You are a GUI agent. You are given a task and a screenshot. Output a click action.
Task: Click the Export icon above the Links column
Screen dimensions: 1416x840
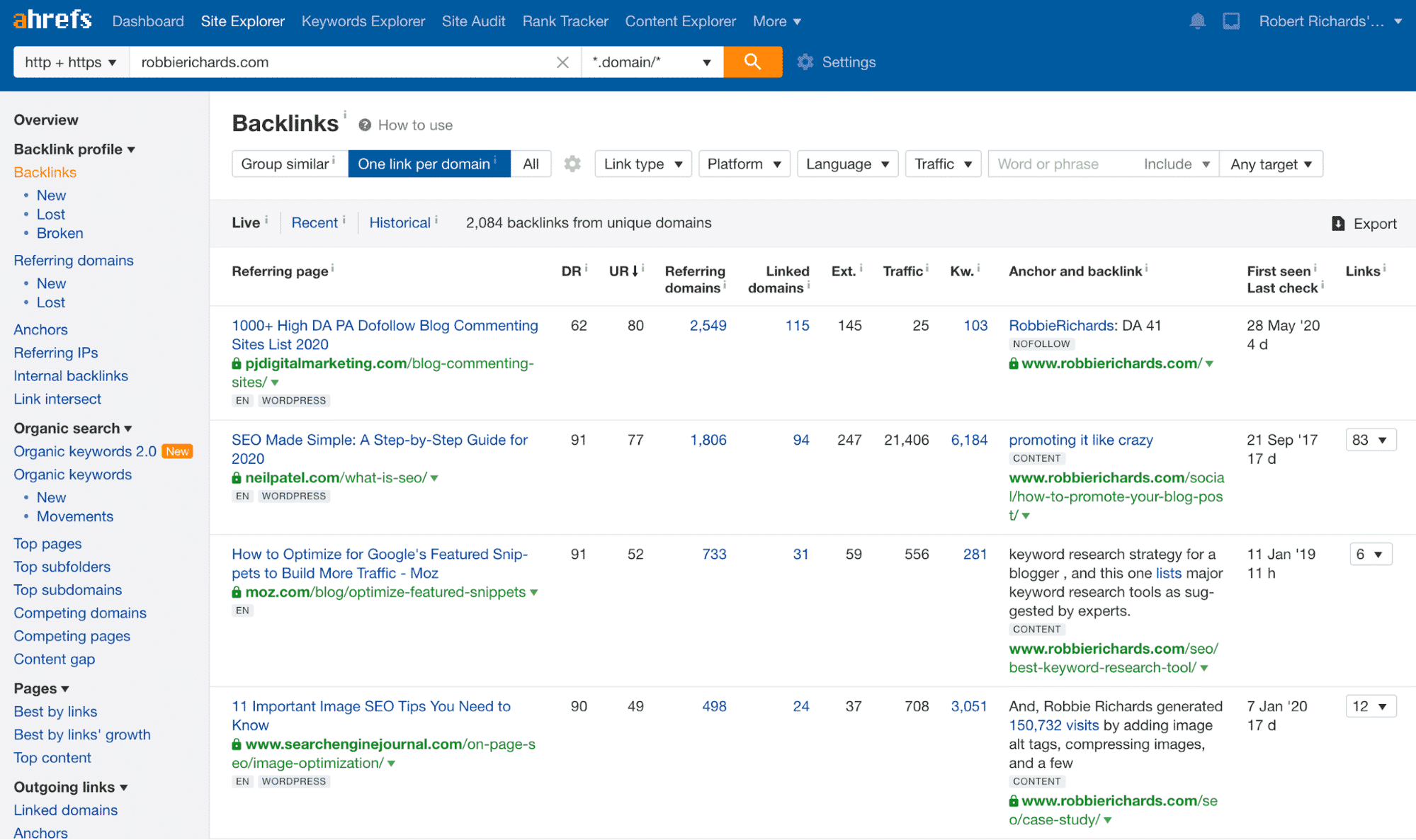(1338, 223)
